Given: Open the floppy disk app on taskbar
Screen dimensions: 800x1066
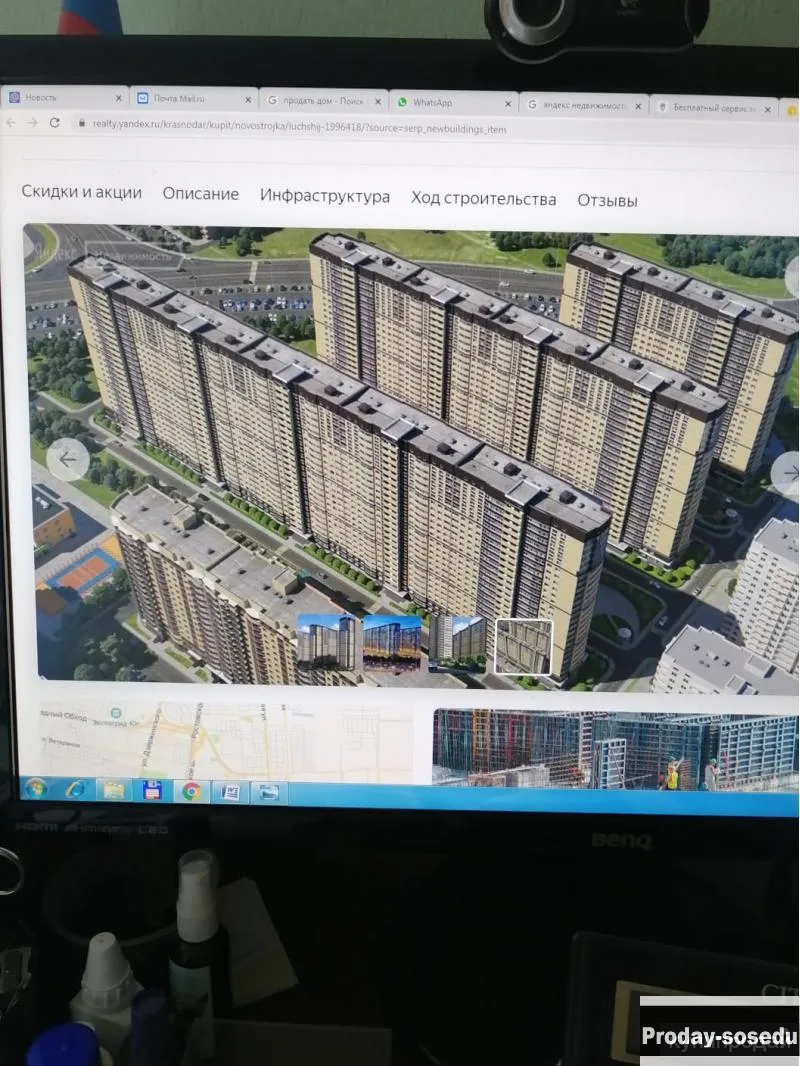Looking at the screenshot, I should point(152,791).
